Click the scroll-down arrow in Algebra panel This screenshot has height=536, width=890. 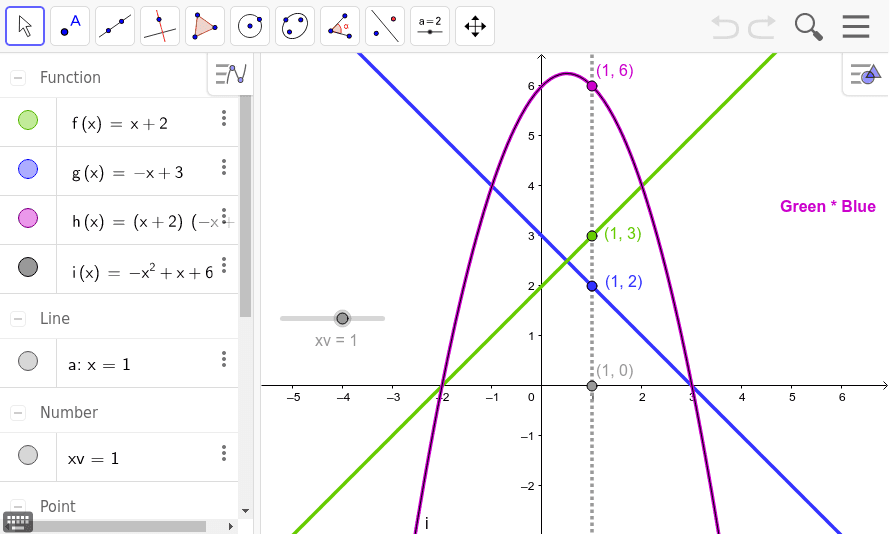click(245, 510)
